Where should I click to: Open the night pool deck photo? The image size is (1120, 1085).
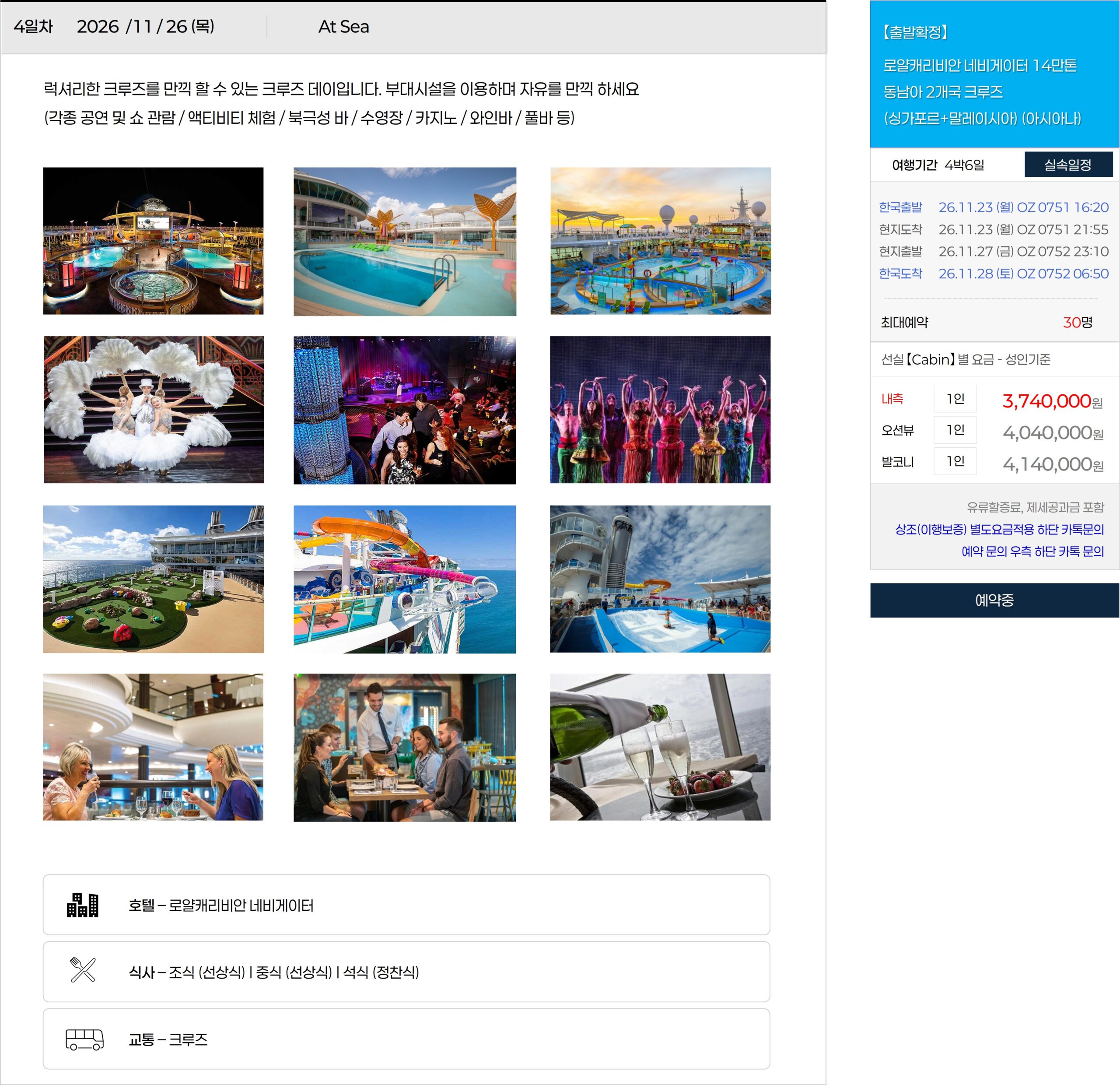153,241
